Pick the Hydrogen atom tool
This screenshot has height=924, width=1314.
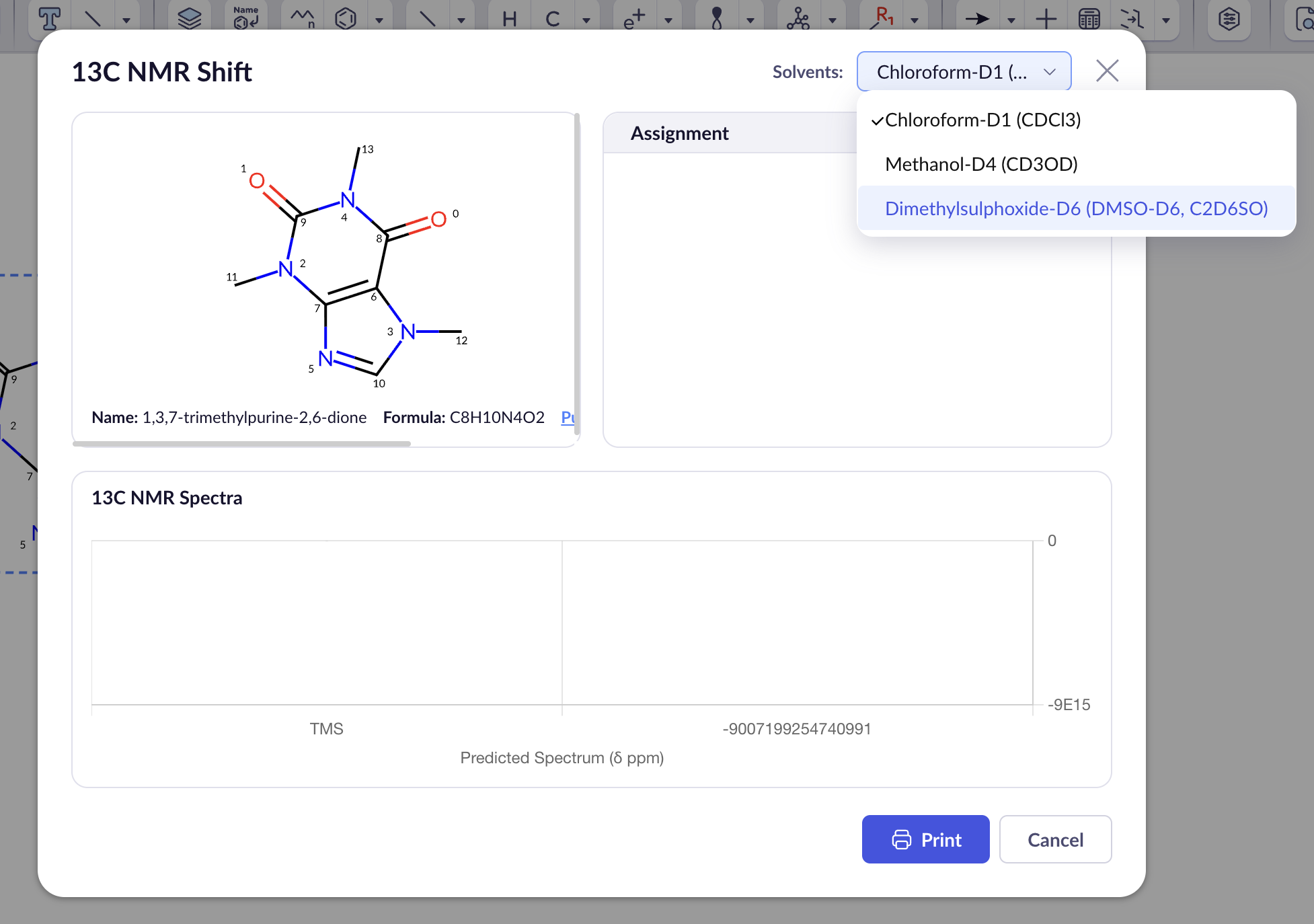[x=509, y=19]
